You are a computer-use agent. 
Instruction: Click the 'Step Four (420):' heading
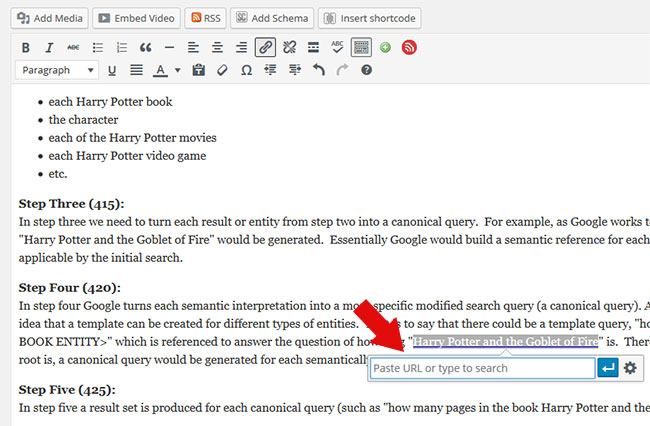pos(70,288)
